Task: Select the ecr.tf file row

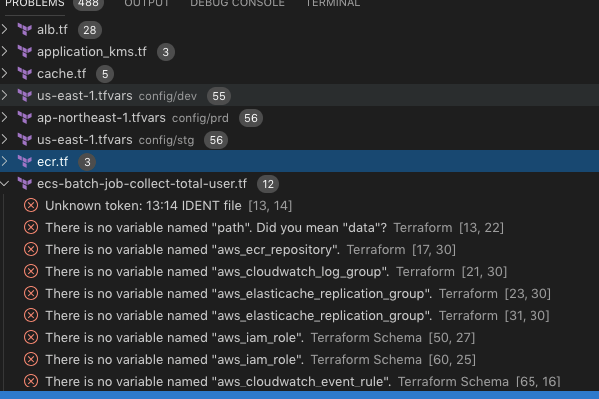Action: coord(300,162)
